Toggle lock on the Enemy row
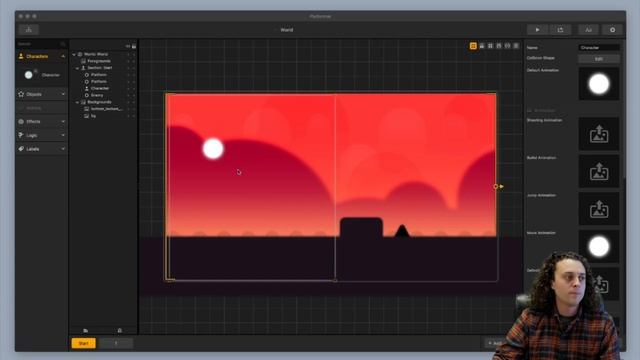 pyautogui.click(x=133, y=95)
